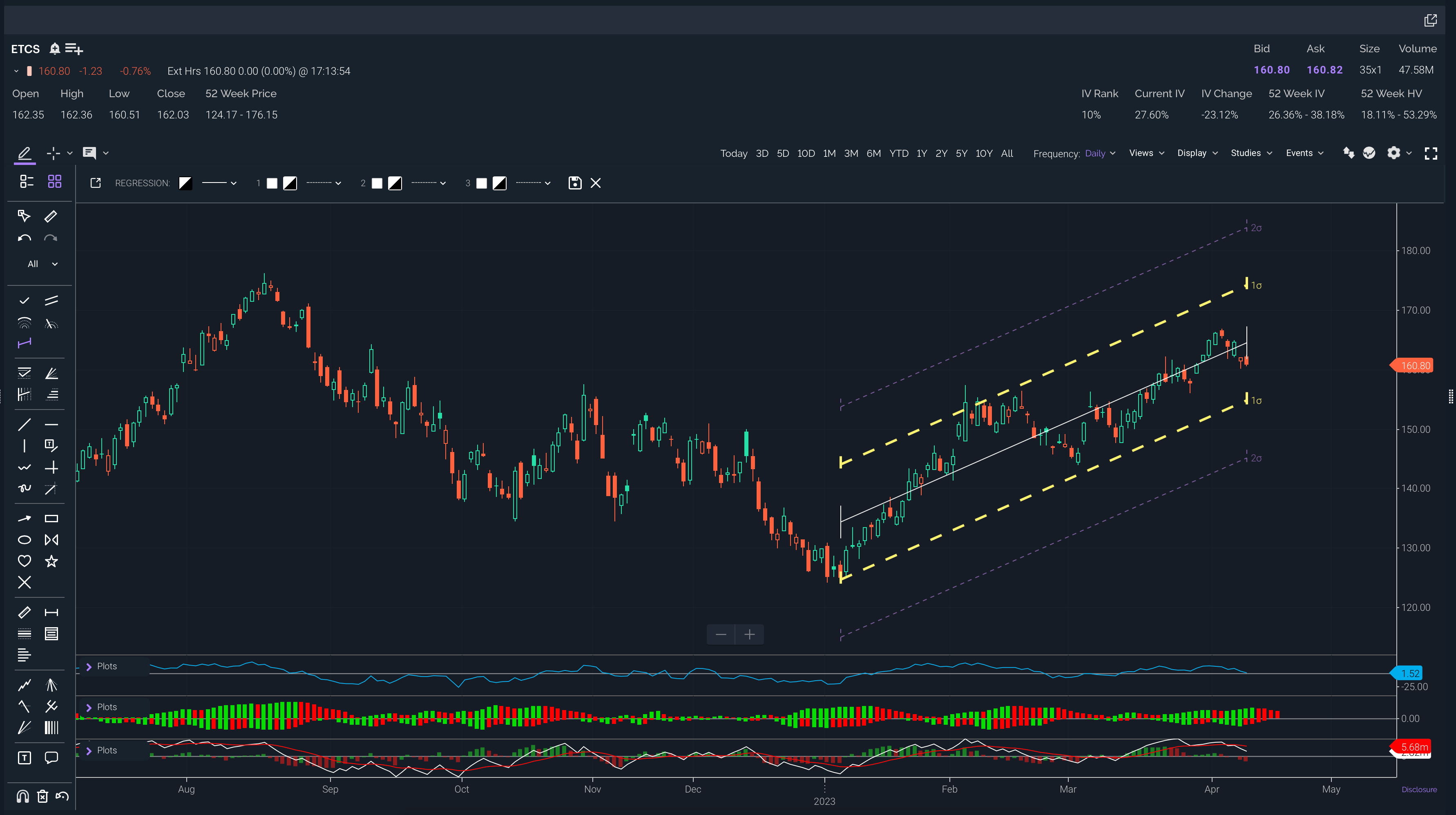The height and width of the screenshot is (815, 1456).
Task: Click the regression line color swatch
Action: pyautogui.click(x=185, y=183)
